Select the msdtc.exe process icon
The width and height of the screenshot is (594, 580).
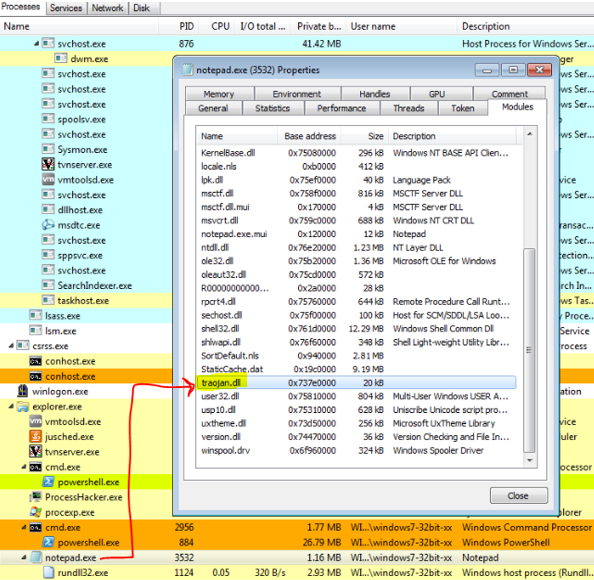[48, 225]
